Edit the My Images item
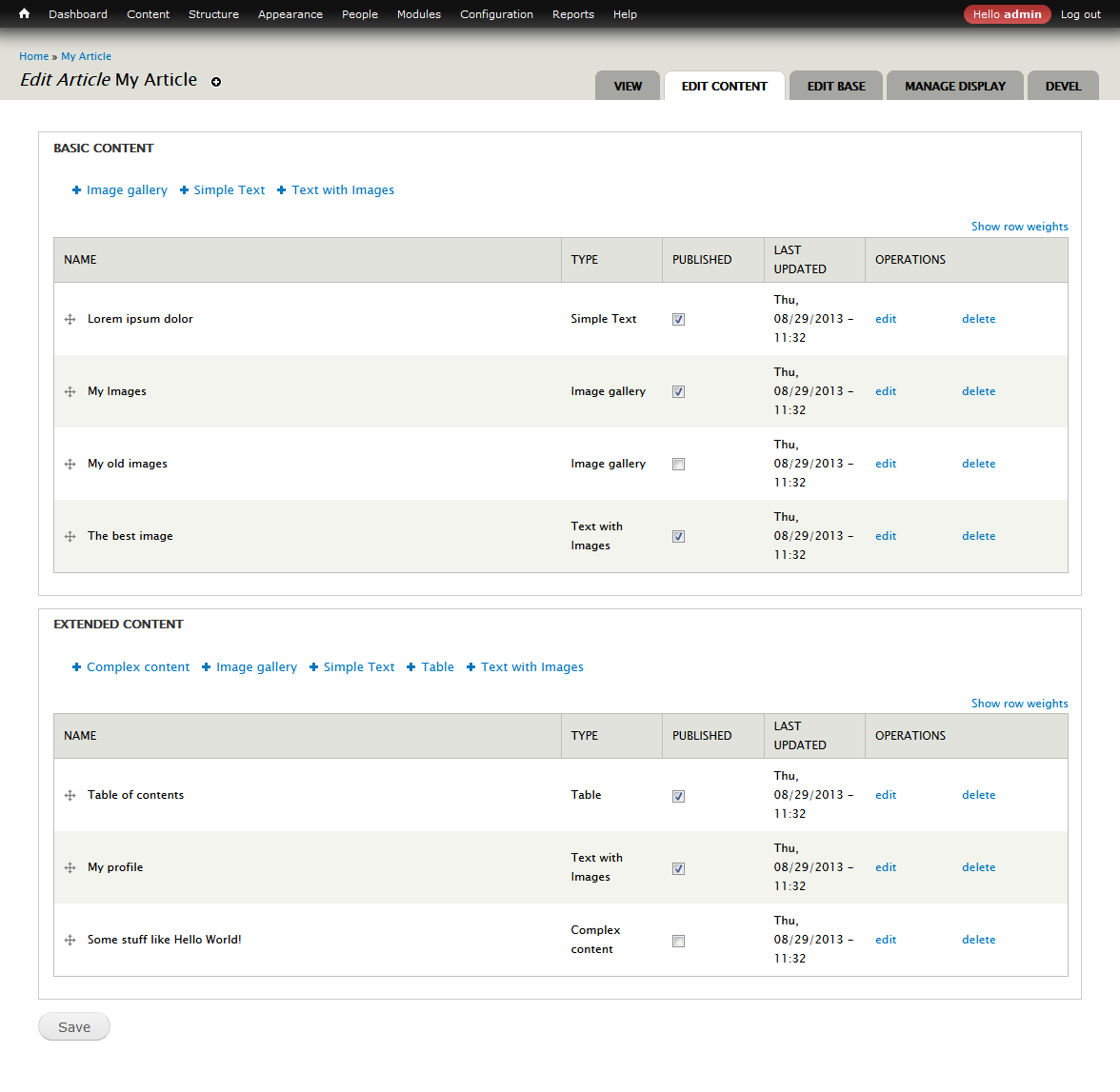1120x1092 pixels. coord(885,390)
